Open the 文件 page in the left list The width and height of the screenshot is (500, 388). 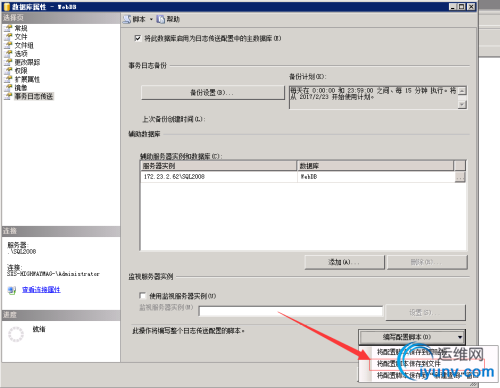[21, 37]
